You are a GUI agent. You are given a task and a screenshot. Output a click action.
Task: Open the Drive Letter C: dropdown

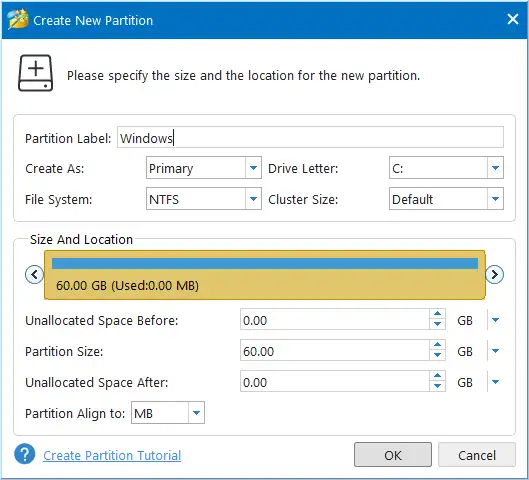click(446, 168)
